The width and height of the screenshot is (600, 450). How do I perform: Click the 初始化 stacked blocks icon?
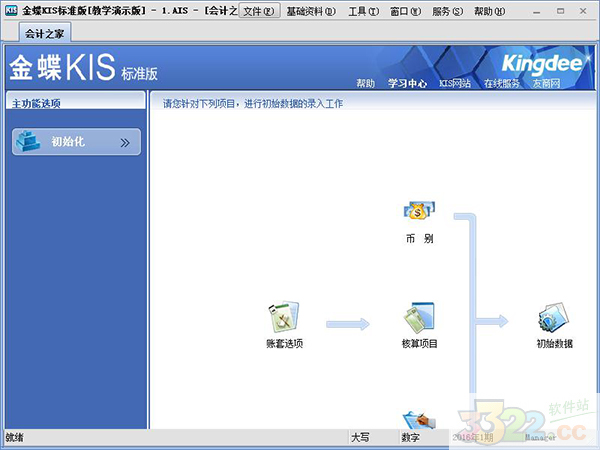28,141
